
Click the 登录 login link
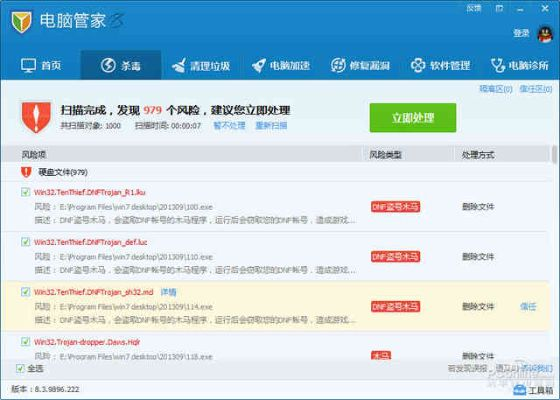(x=521, y=33)
